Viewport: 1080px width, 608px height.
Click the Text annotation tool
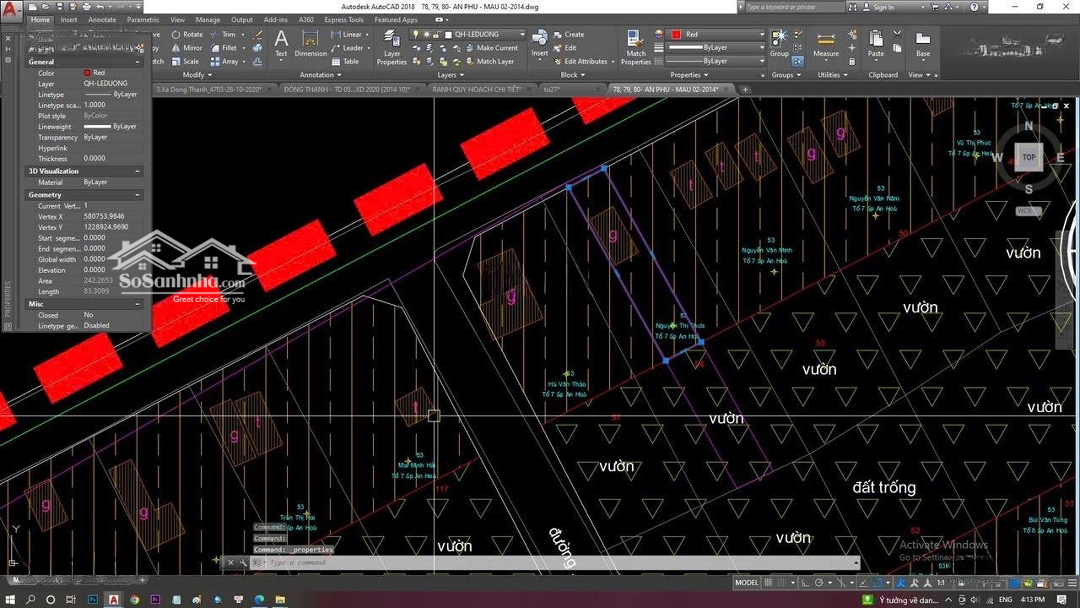281,42
